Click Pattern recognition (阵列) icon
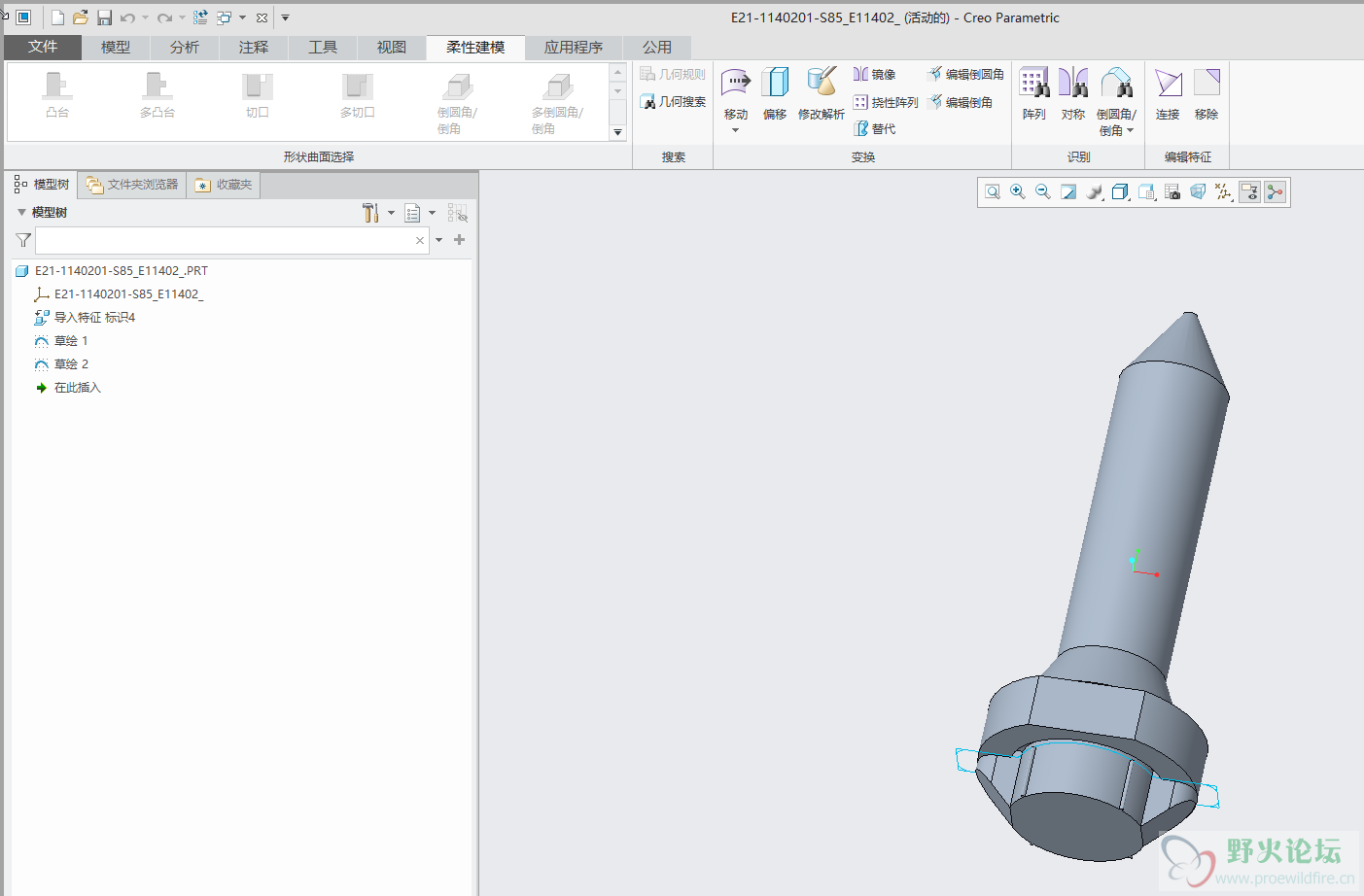Screen dimensions: 1364x896 point(1034,92)
